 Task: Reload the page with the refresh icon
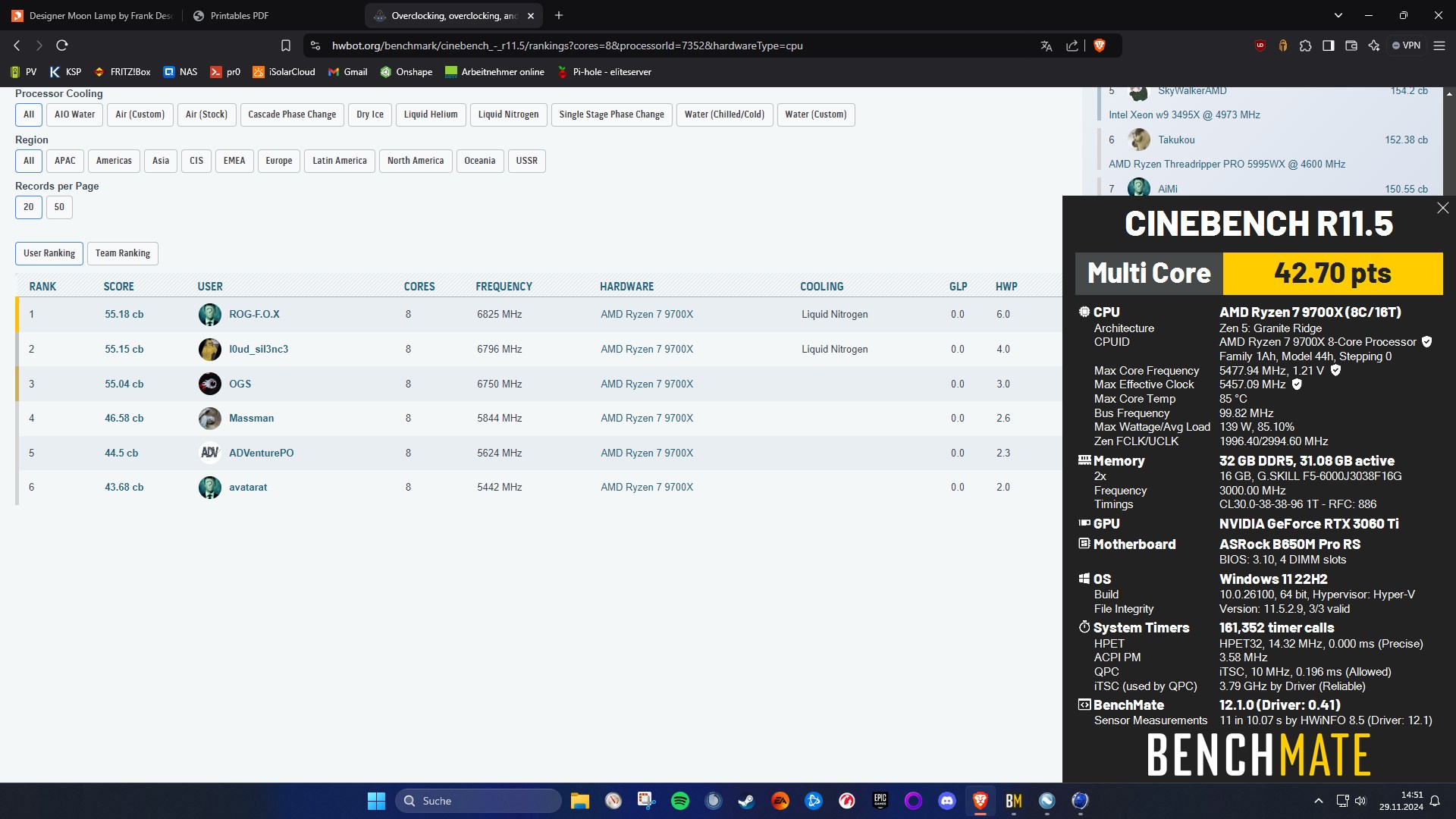62,45
